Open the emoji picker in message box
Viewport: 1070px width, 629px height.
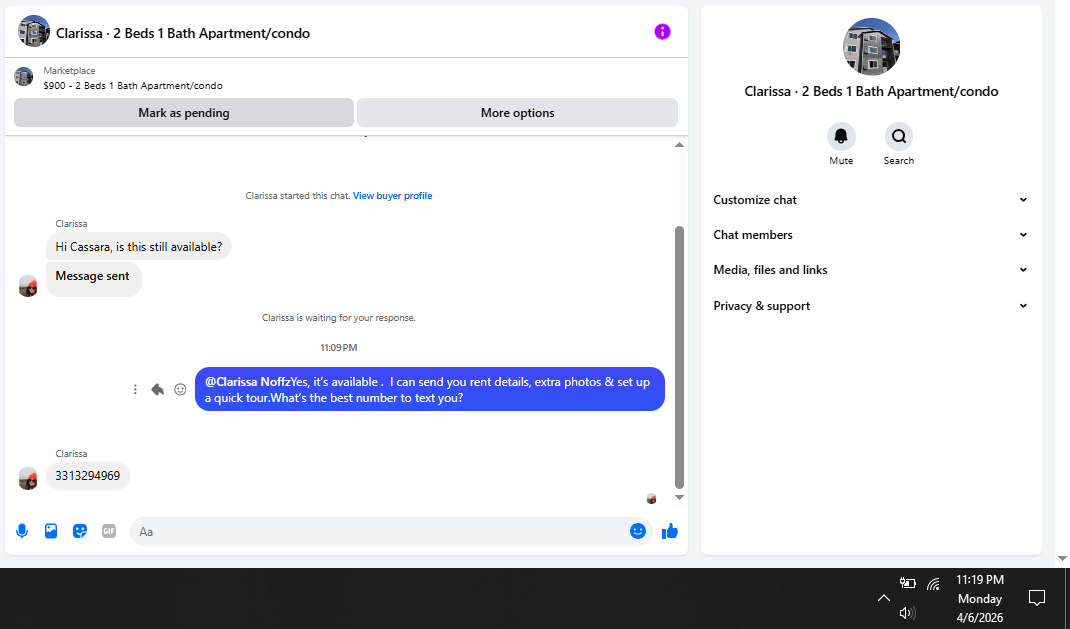coord(637,531)
